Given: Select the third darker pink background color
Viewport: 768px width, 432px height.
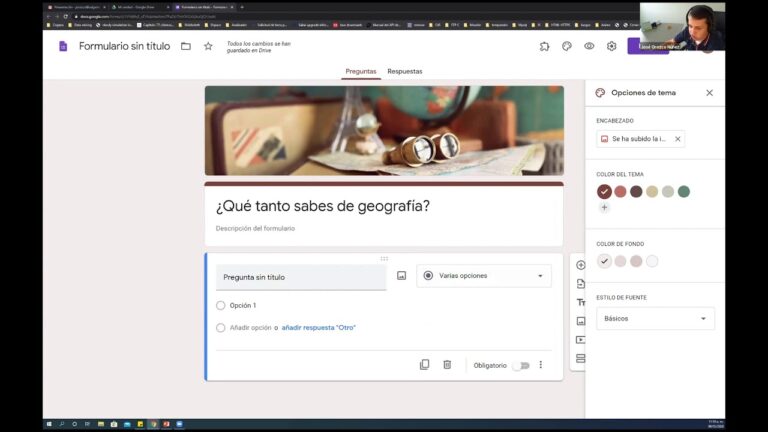Looking at the screenshot, I should coord(636,261).
